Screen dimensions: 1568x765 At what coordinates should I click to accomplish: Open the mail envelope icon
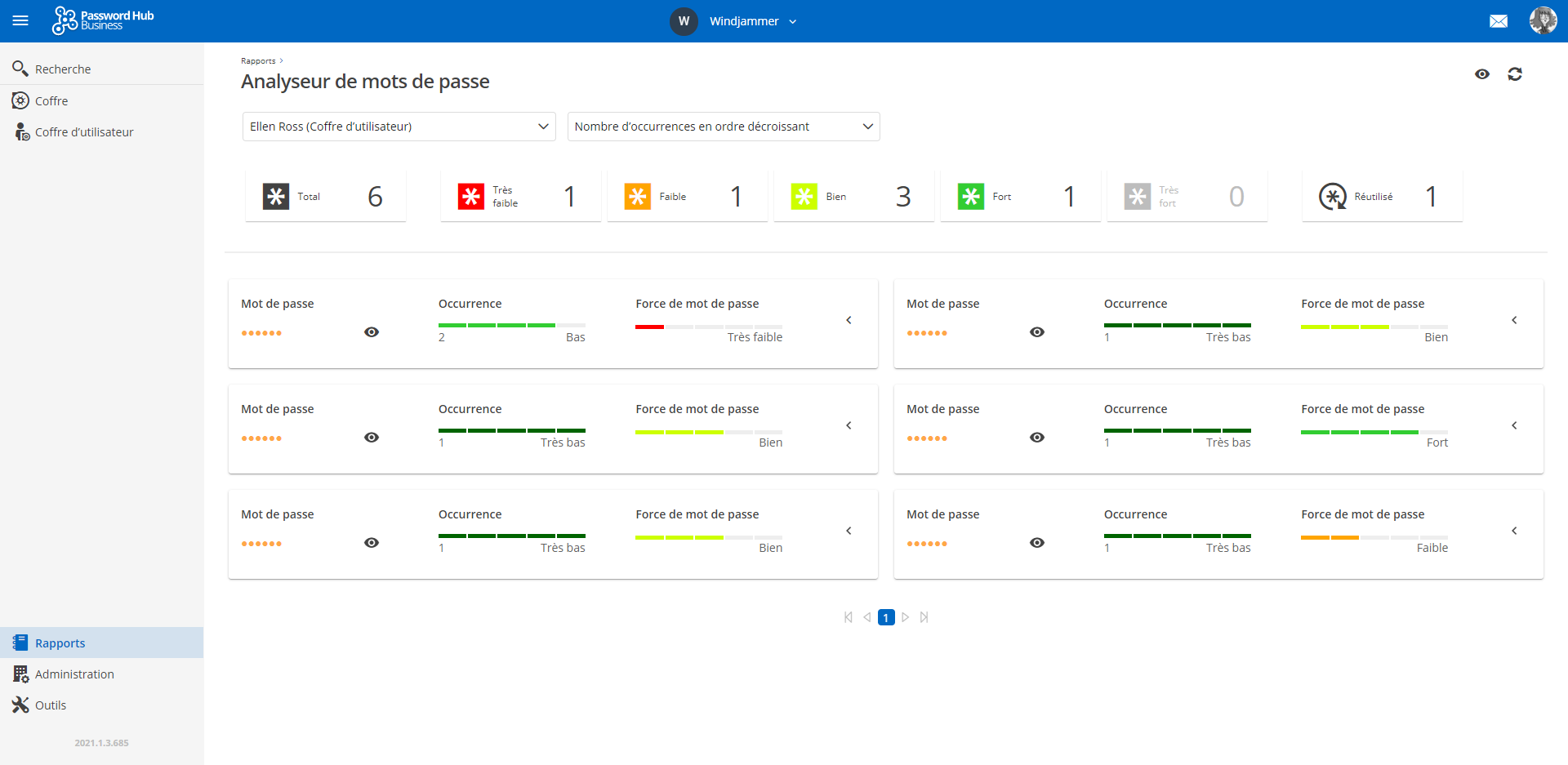pos(1498,21)
